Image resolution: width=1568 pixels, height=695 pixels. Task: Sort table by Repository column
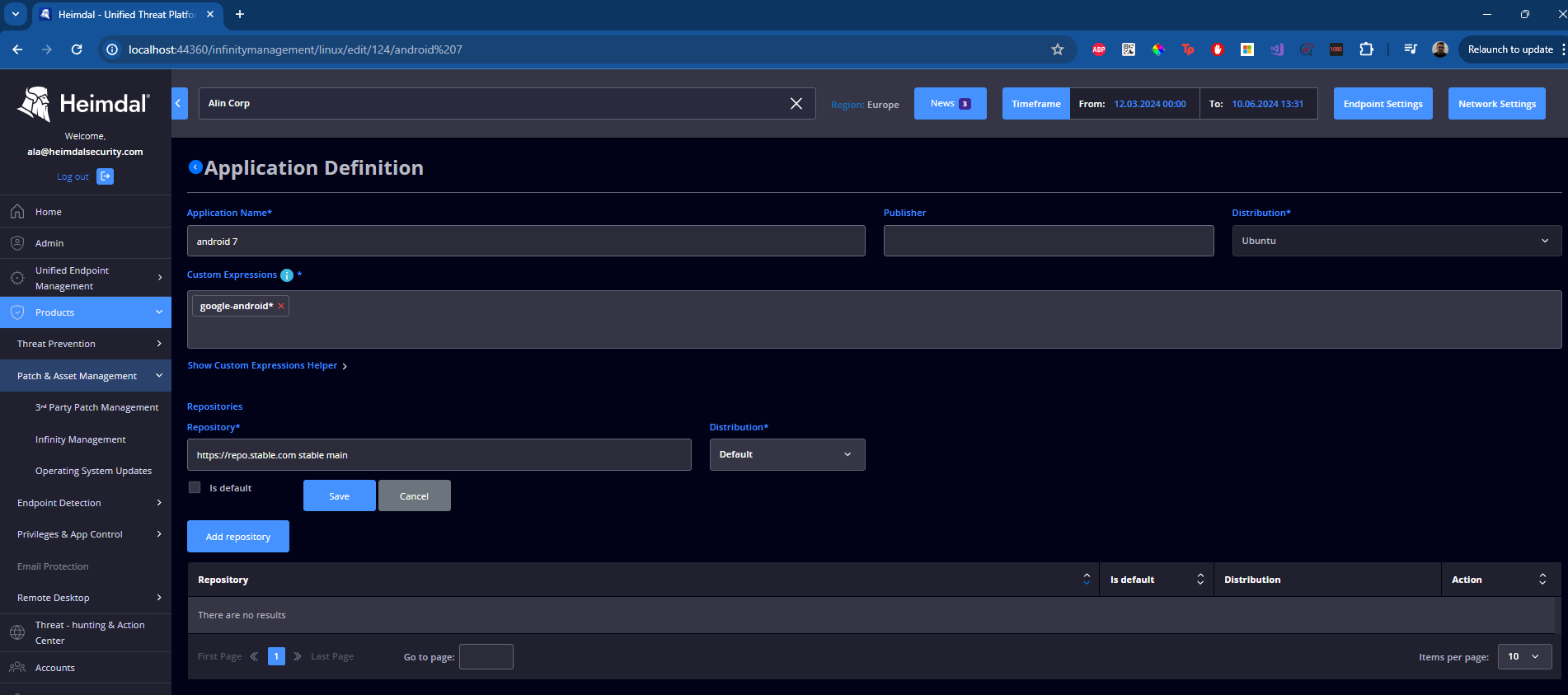[1087, 580]
